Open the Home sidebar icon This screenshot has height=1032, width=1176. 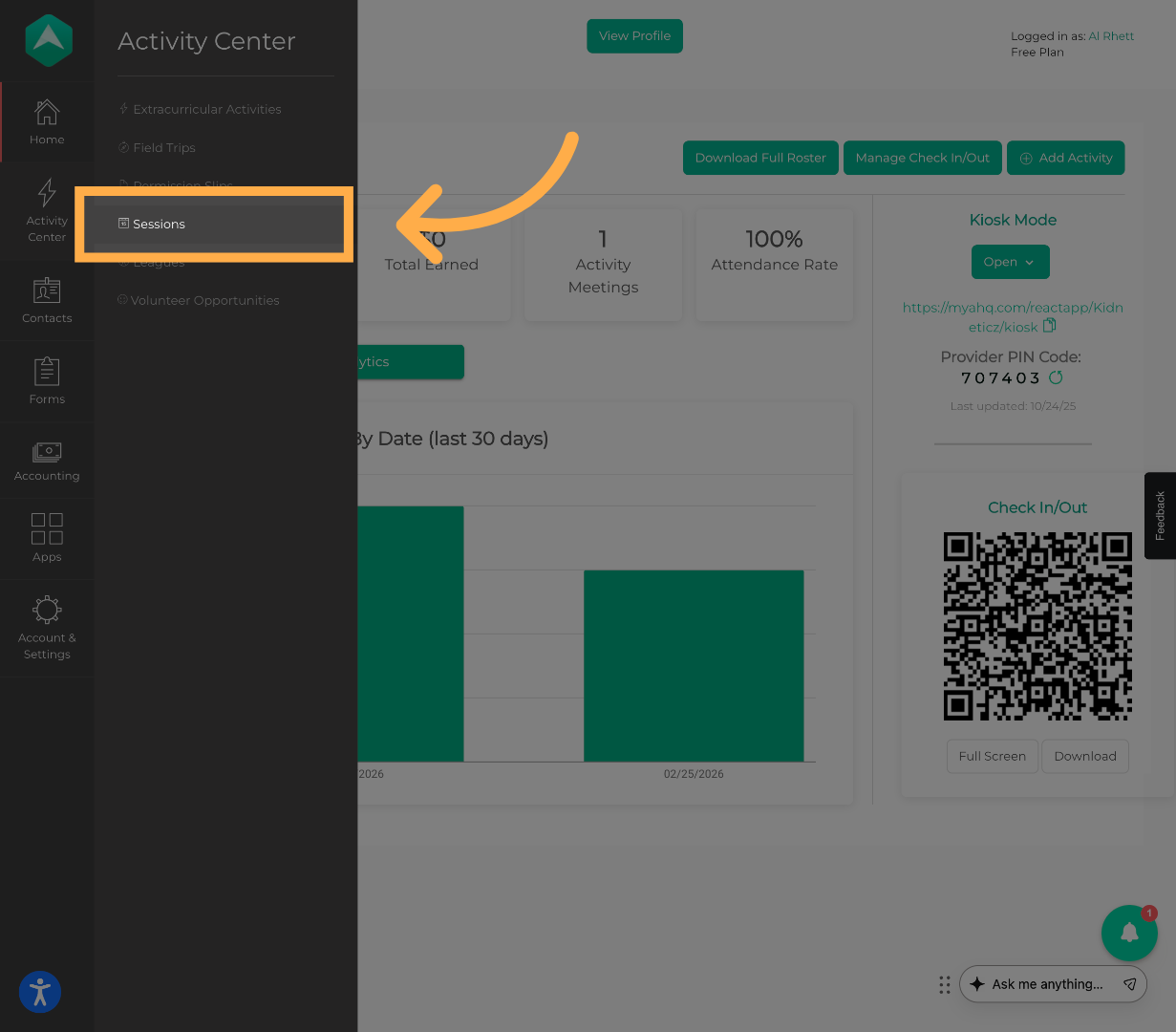coord(46,120)
